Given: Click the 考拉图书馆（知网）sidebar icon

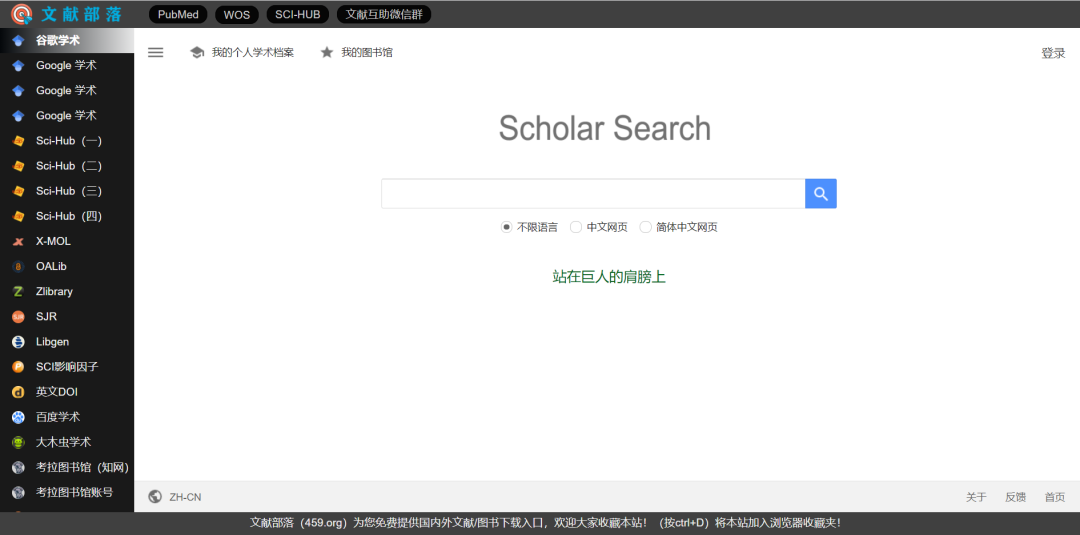Looking at the screenshot, I should [19, 468].
